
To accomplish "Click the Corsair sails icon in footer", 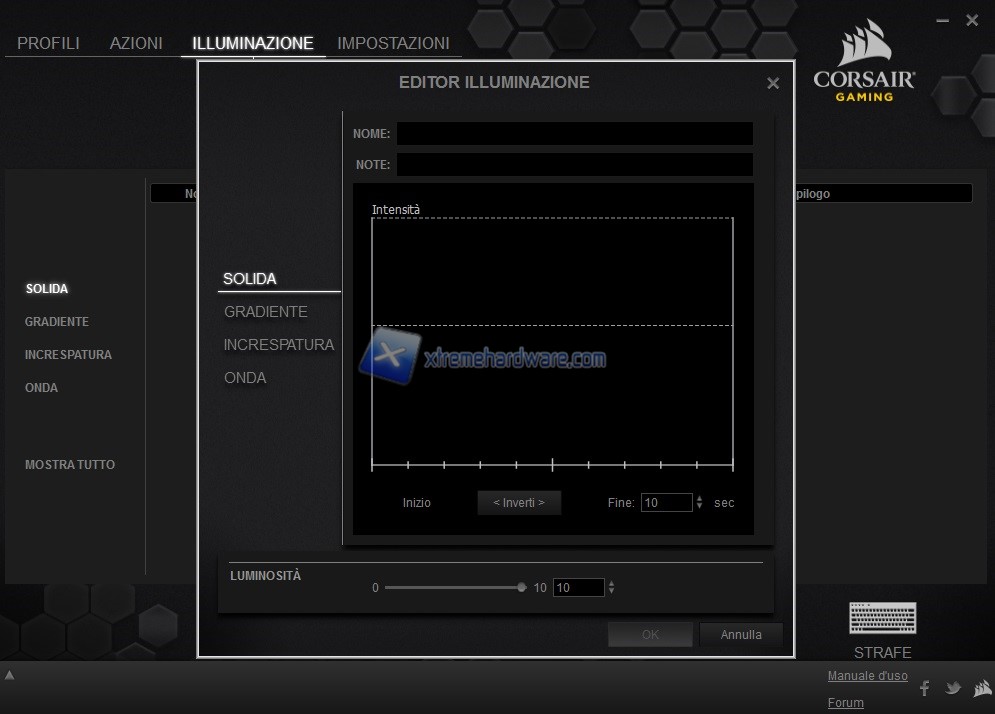I will pos(982,688).
